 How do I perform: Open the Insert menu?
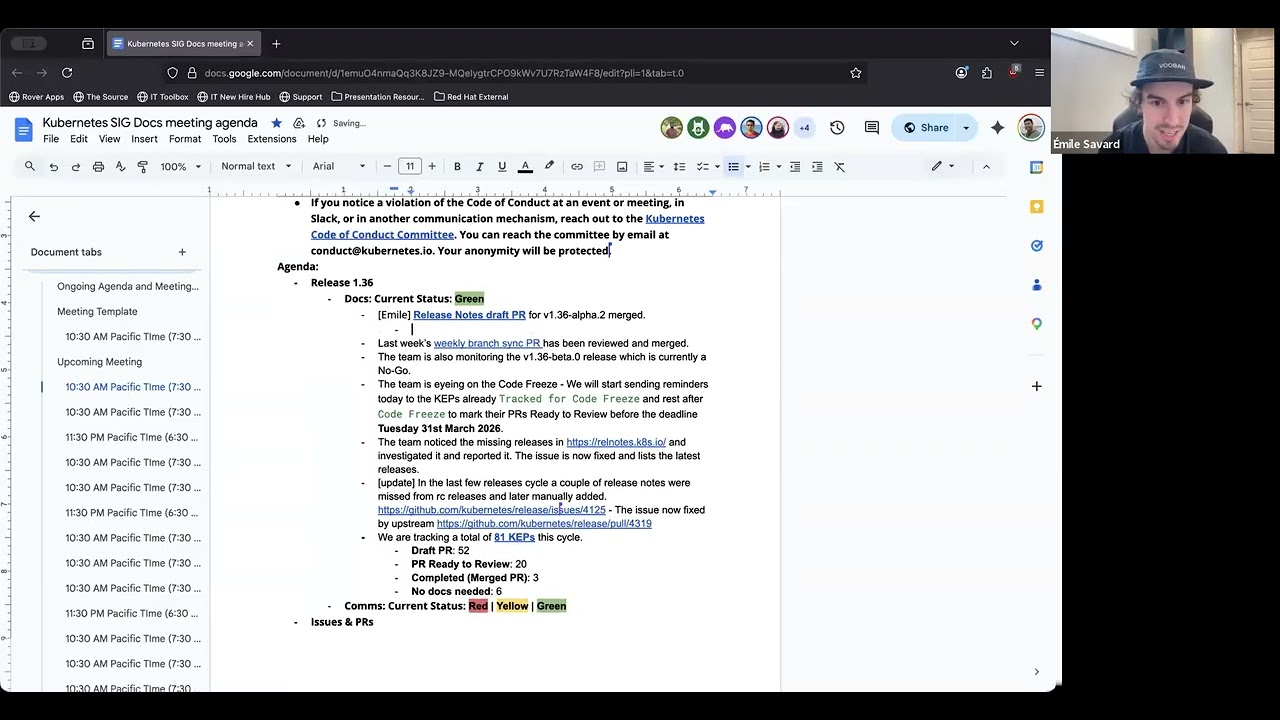(144, 139)
